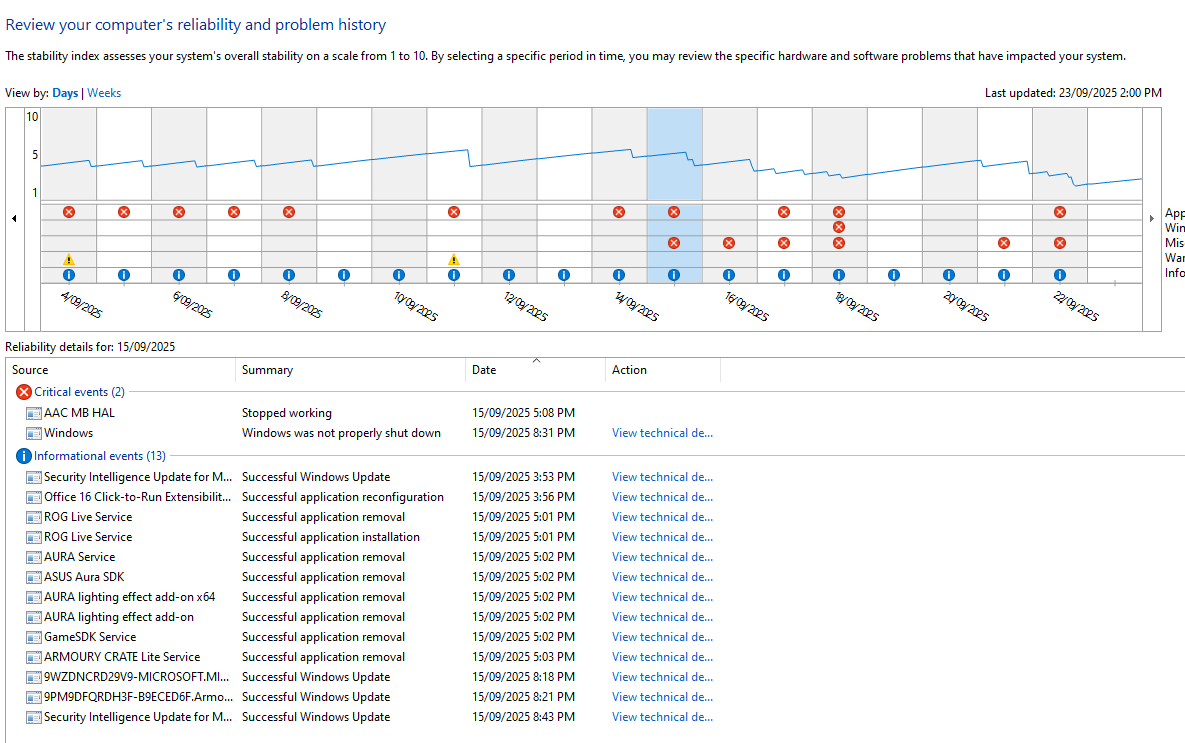
Task: Select 'Successful application reconfiguration' summary
Action: pyautogui.click(x=342, y=497)
